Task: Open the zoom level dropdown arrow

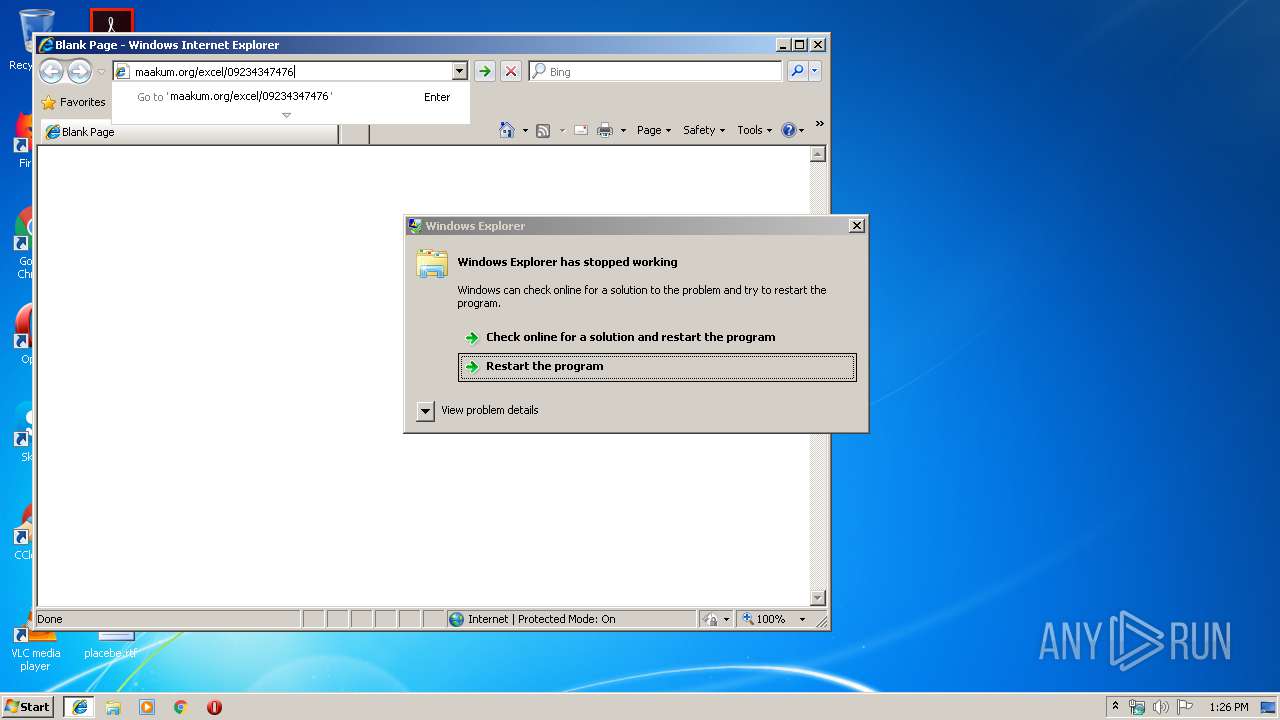Action: click(802, 619)
